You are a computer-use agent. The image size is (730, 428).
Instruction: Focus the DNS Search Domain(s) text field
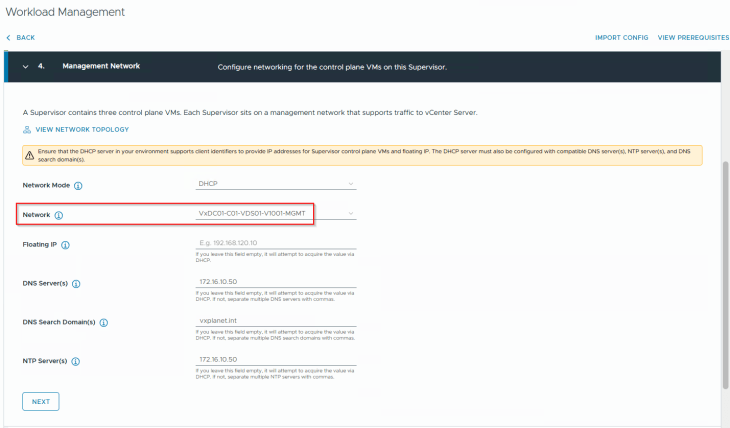[277, 320]
